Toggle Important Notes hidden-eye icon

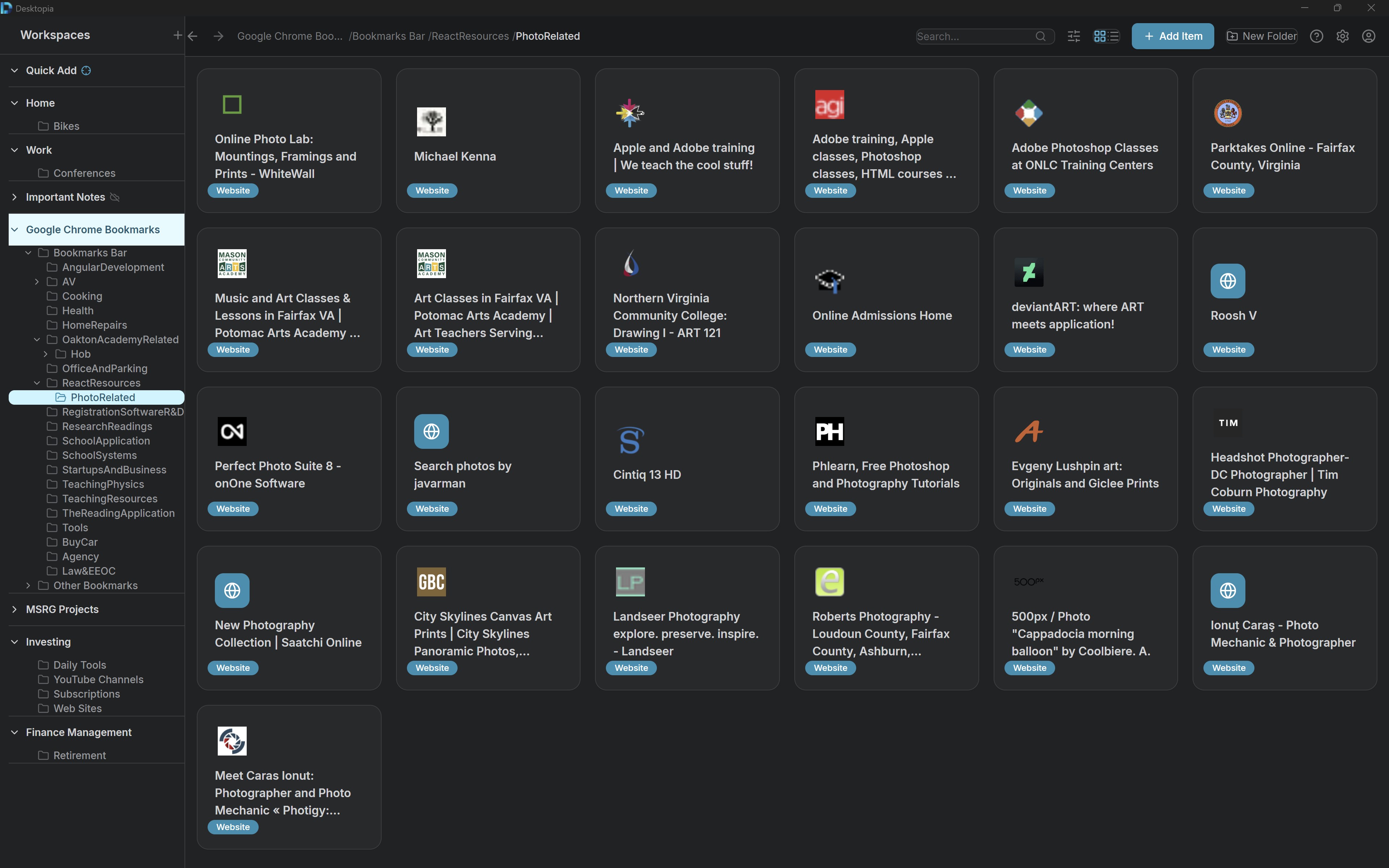(x=115, y=197)
